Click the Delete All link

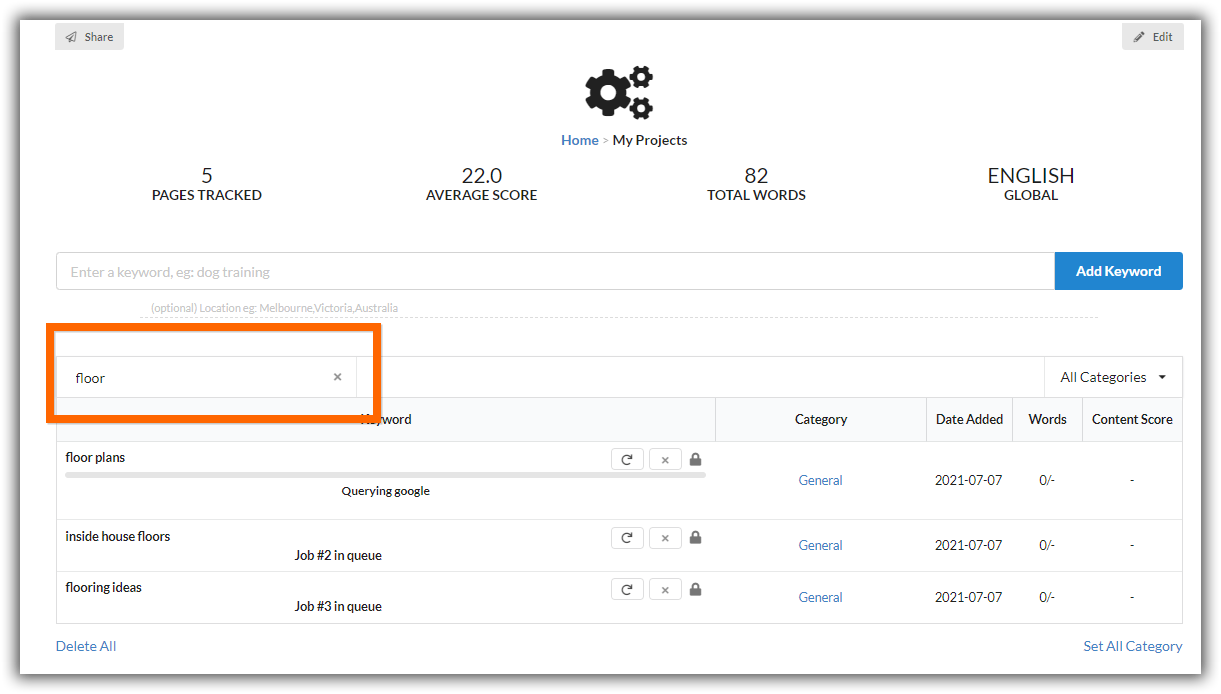click(x=86, y=646)
